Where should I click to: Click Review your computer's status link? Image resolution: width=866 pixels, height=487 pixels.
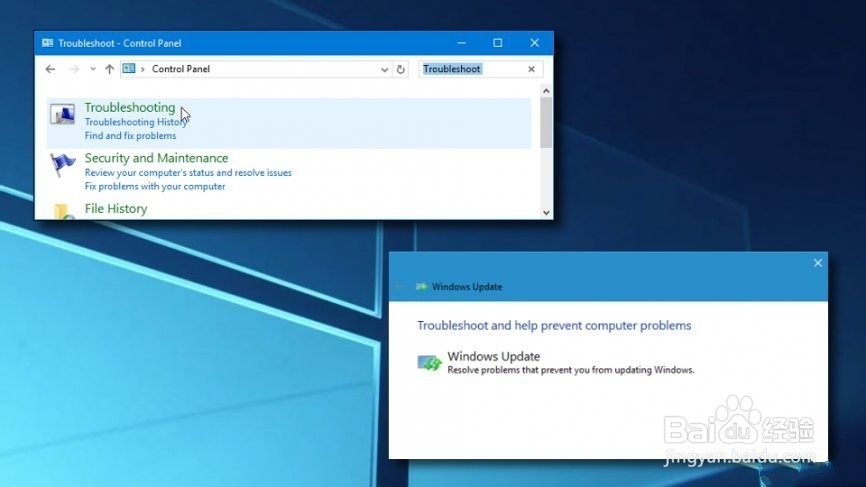click(188, 172)
